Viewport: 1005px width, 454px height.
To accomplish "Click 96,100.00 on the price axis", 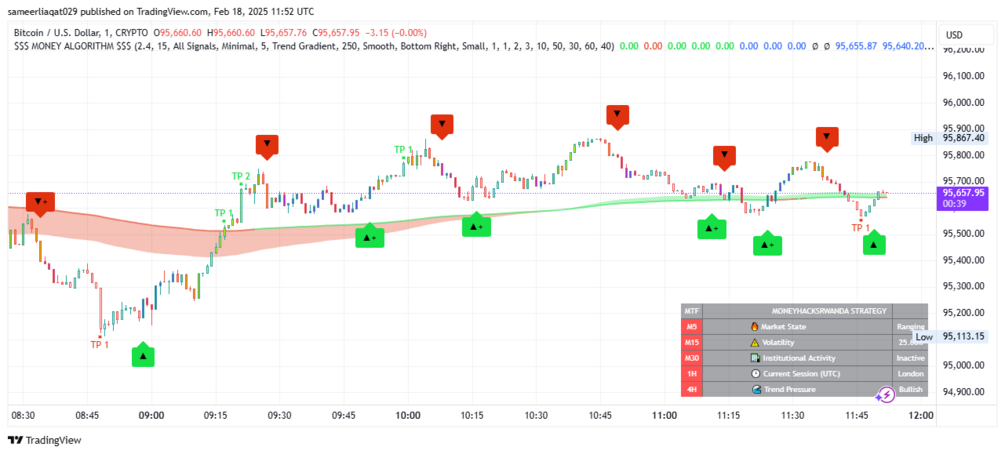I will [x=963, y=76].
